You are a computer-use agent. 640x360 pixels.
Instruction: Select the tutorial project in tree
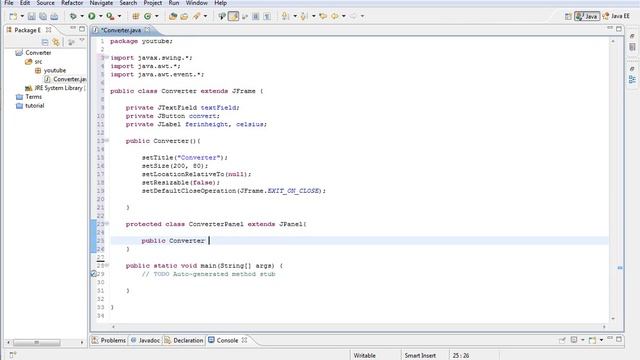click(x=30, y=106)
